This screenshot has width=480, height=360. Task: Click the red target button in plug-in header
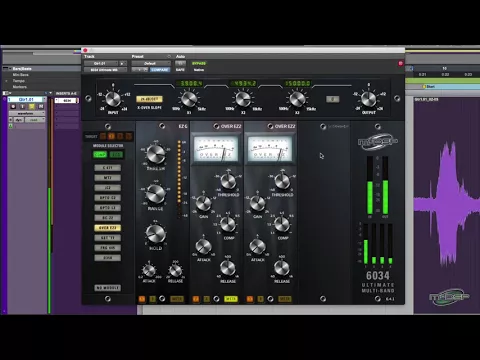[x=400, y=63]
